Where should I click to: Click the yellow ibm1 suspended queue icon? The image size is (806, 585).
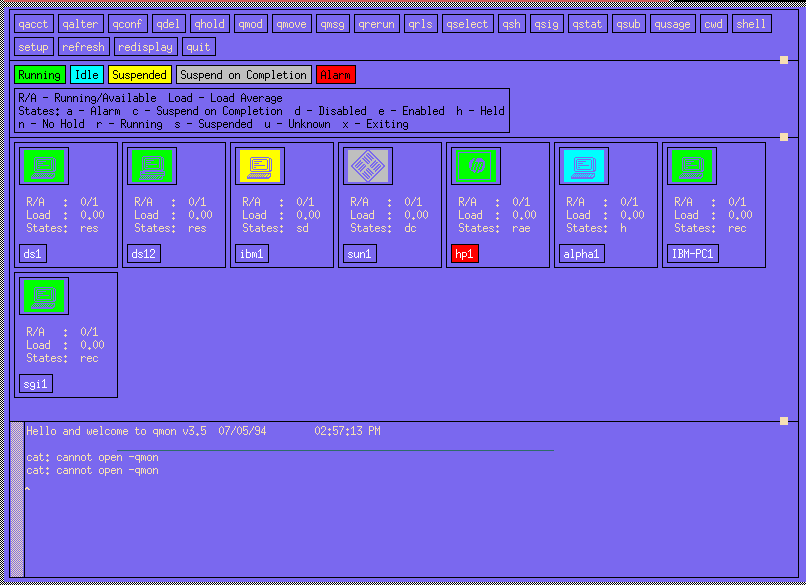pyautogui.click(x=260, y=166)
